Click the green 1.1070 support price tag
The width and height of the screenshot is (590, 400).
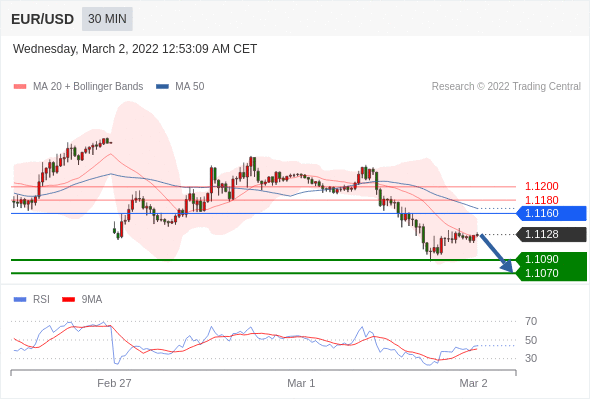coord(551,273)
